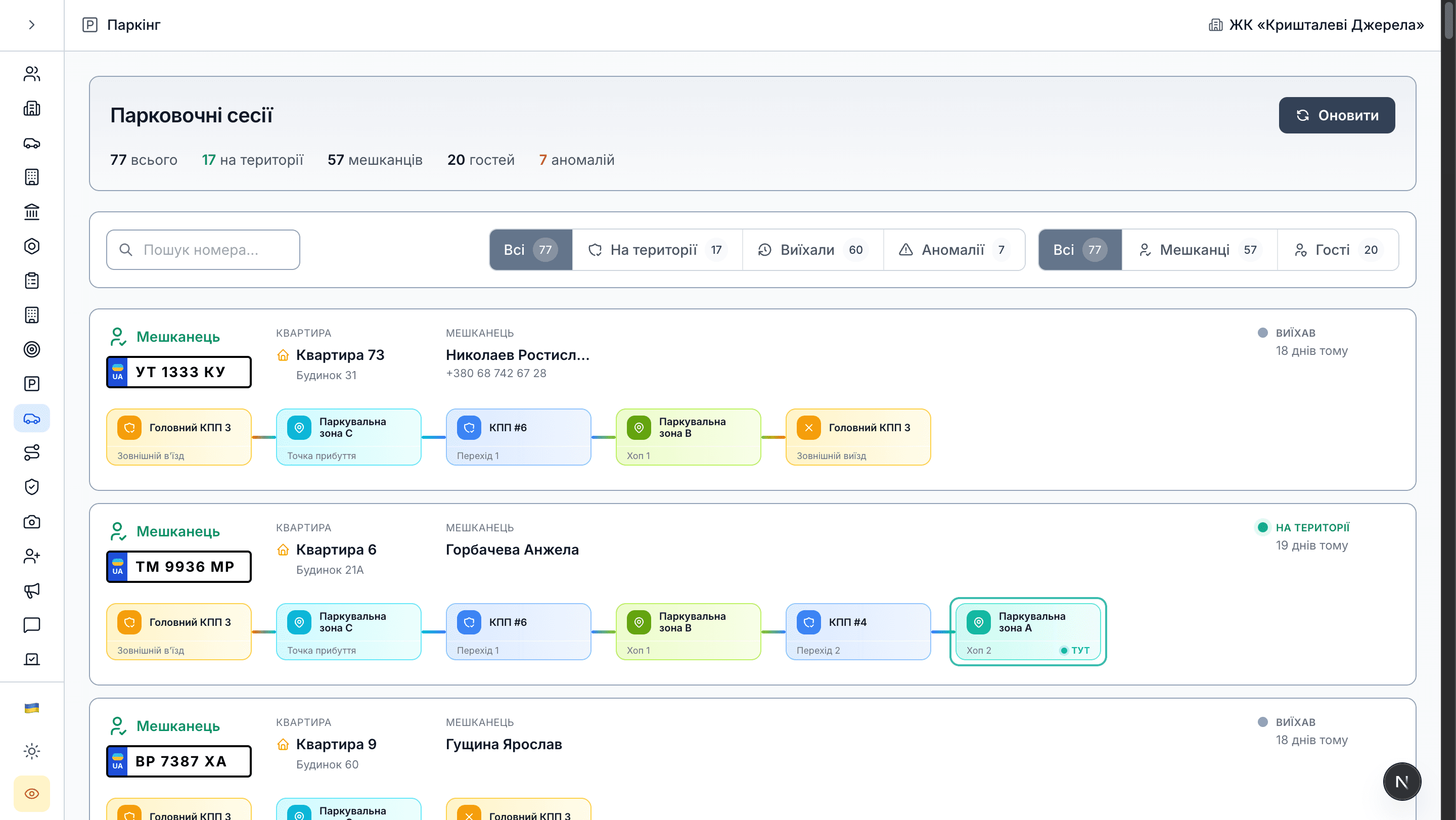Click Паркувальна зона A current location step
1456x820 pixels.
click(1028, 631)
